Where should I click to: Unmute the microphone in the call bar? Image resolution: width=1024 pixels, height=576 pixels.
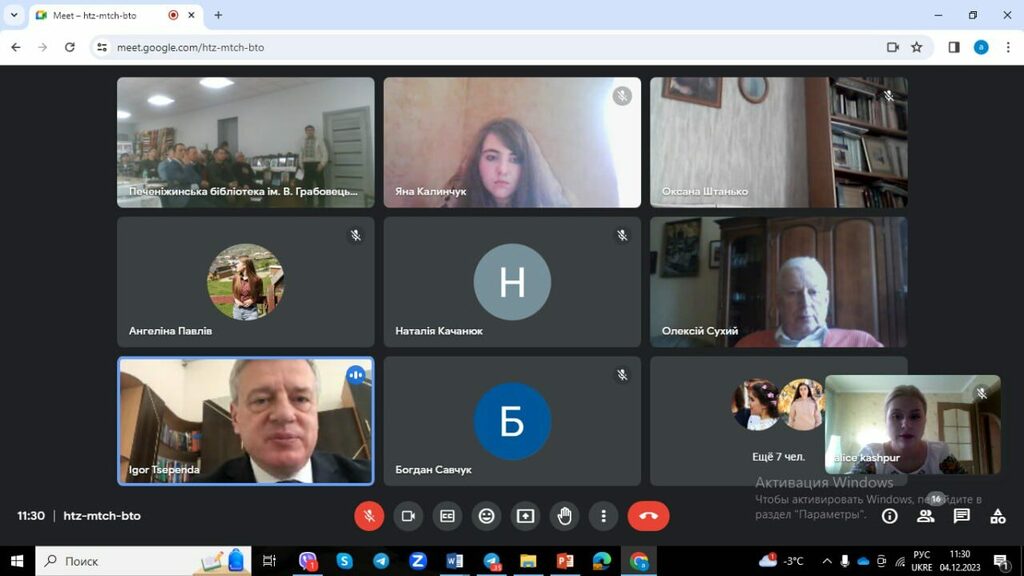[x=369, y=516]
